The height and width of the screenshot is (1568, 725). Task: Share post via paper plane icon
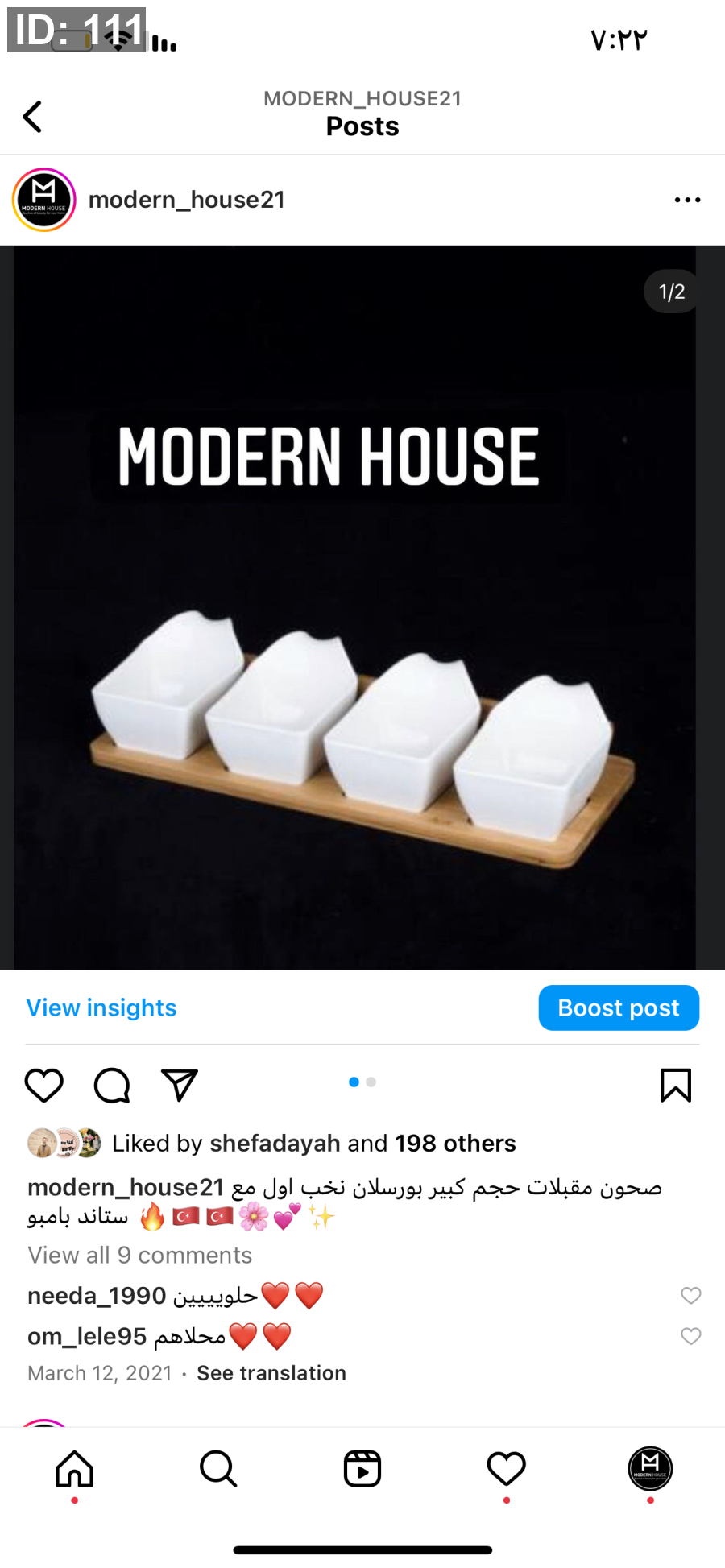(180, 1085)
